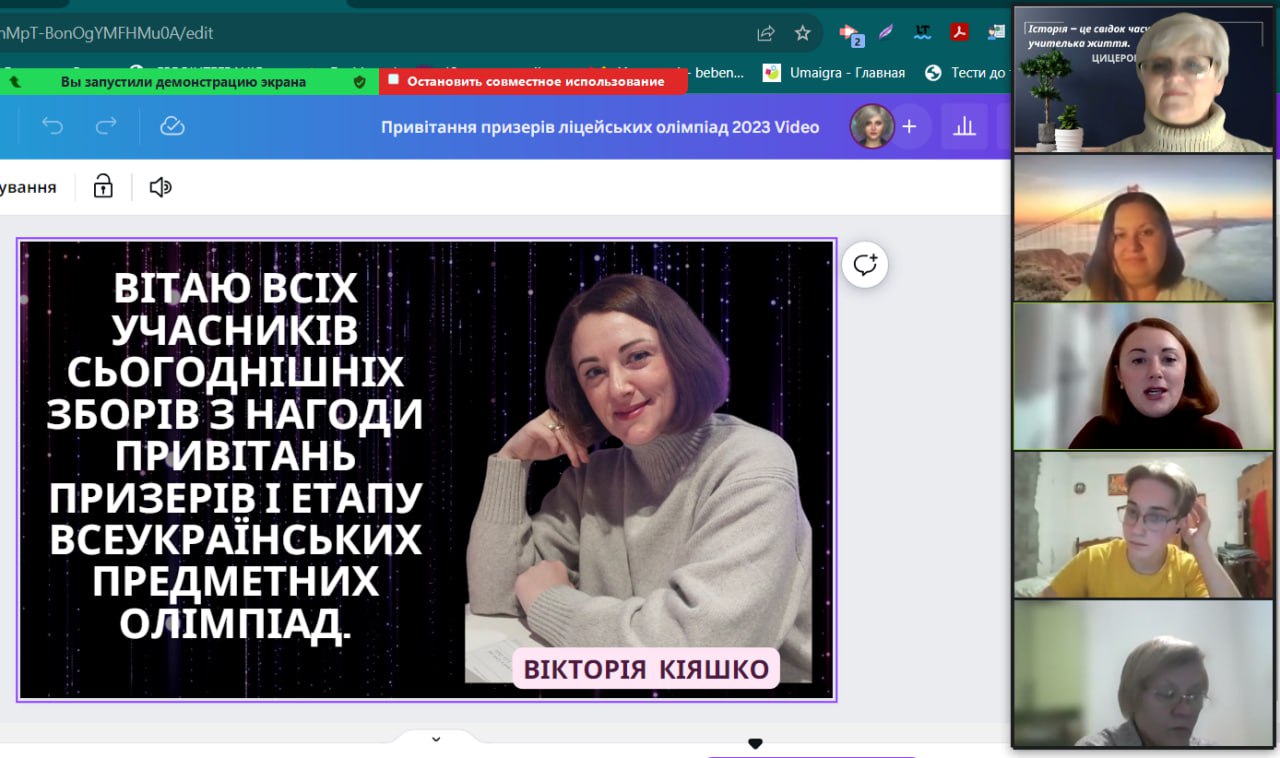Open the Adobe Acrobat PDF extension

[959, 32]
